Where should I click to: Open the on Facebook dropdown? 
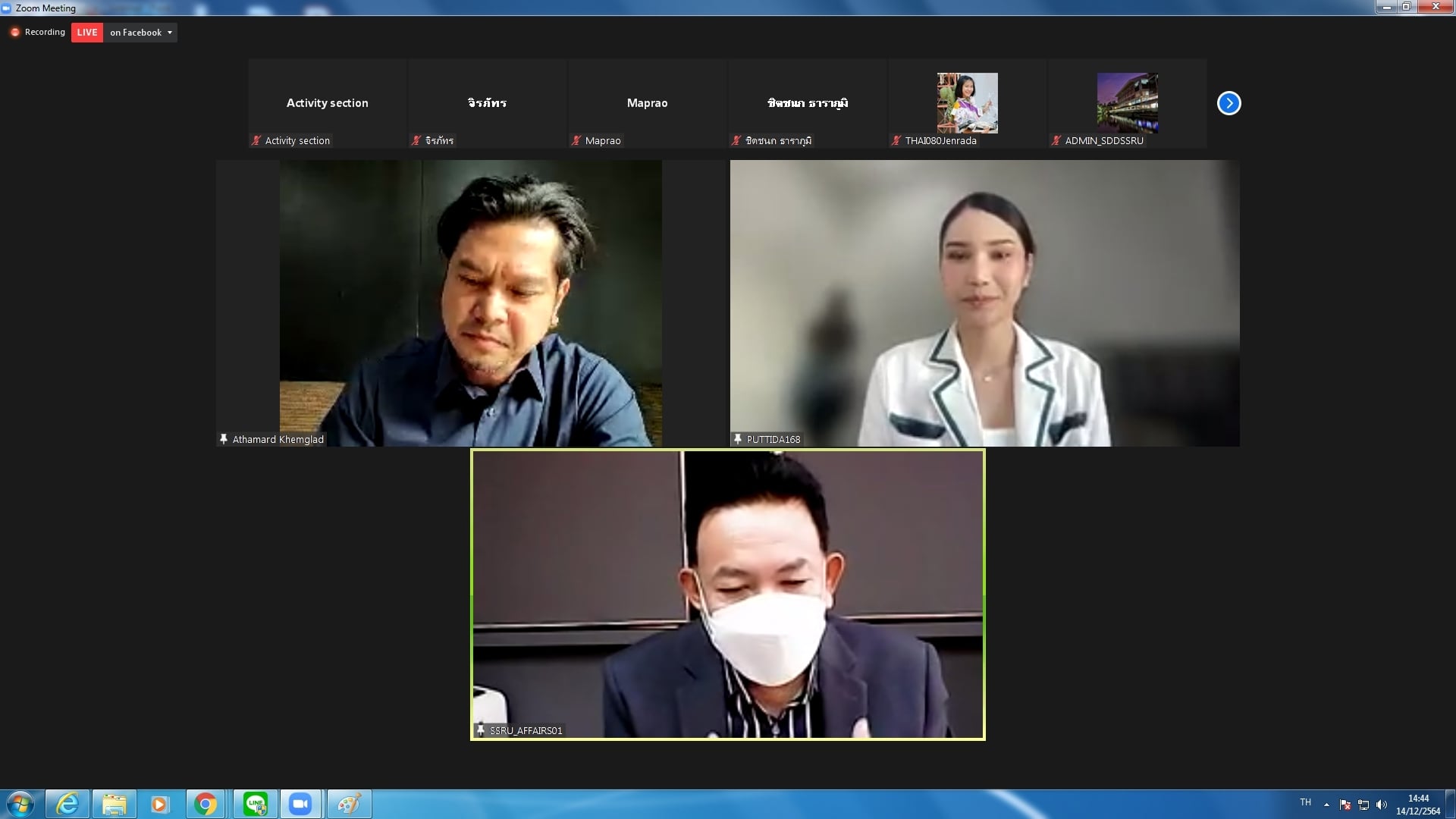pyautogui.click(x=142, y=33)
